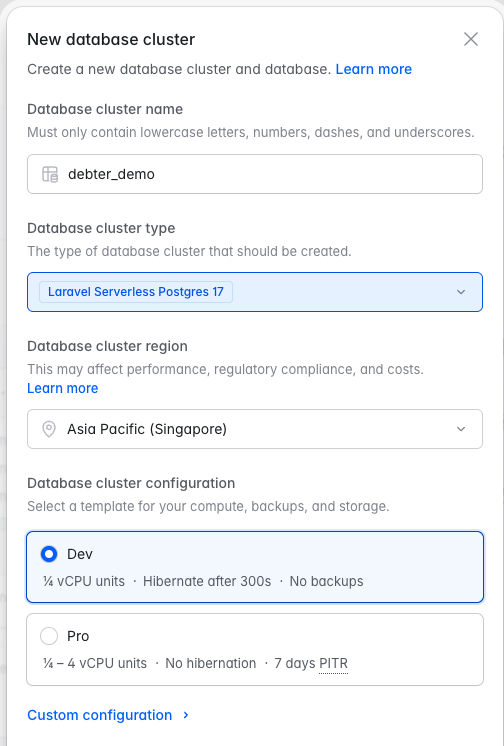This screenshot has width=504, height=746.
Task: Open the Database cluster type dropdown
Action: [255, 292]
